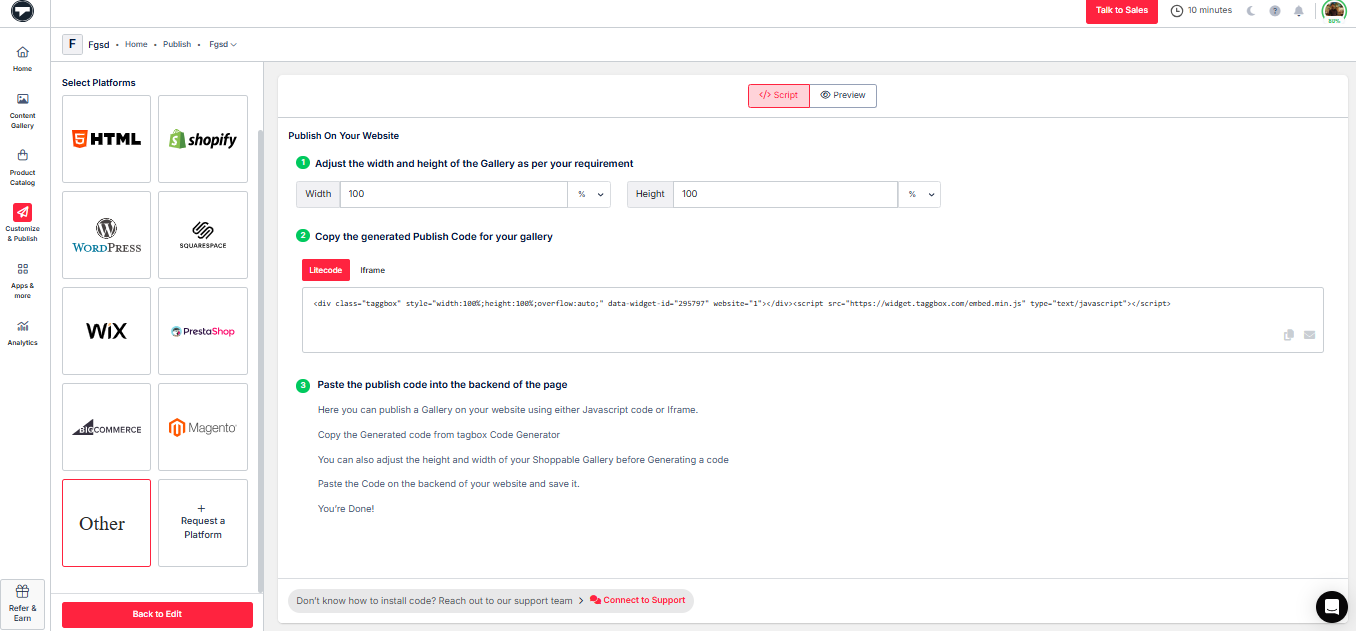Select HTML platform tile
Screen dimensions: 1356x631
107,139
